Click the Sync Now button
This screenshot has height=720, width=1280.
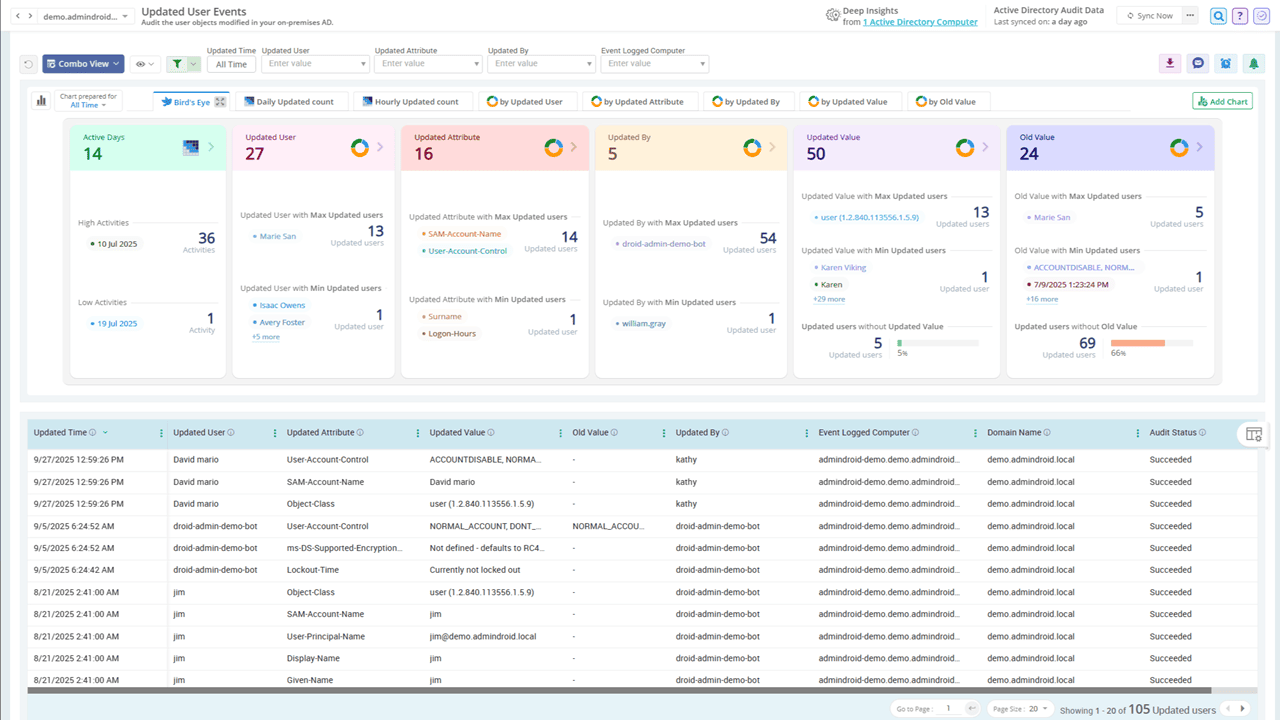tap(1149, 16)
